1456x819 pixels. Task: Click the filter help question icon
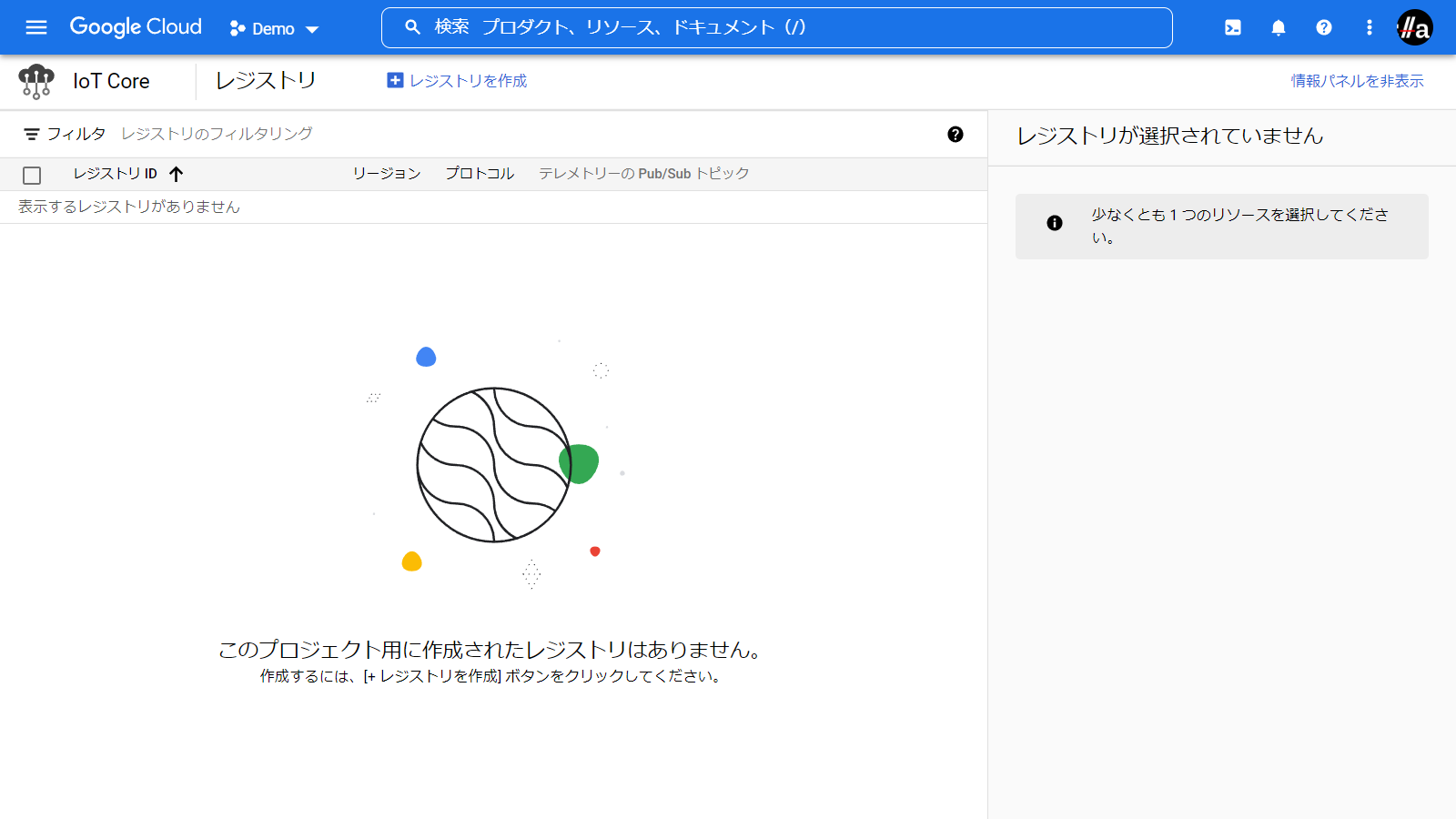955,134
